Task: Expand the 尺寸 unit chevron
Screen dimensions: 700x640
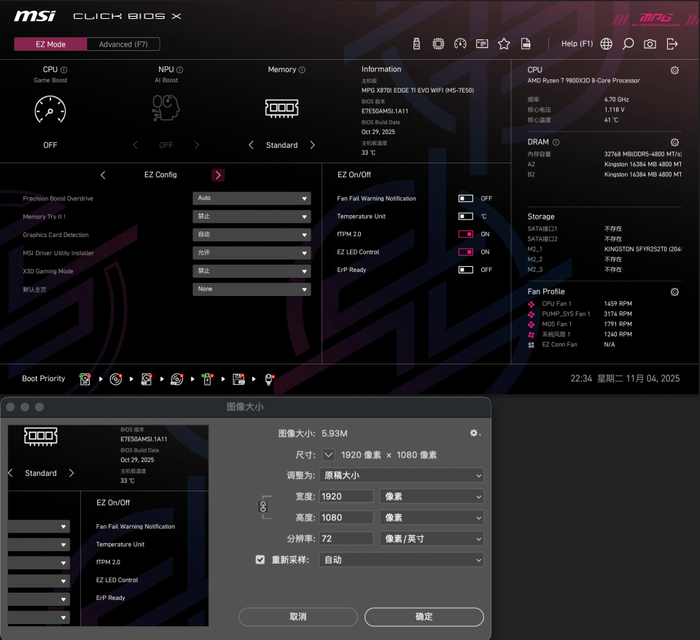Action: (328, 455)
